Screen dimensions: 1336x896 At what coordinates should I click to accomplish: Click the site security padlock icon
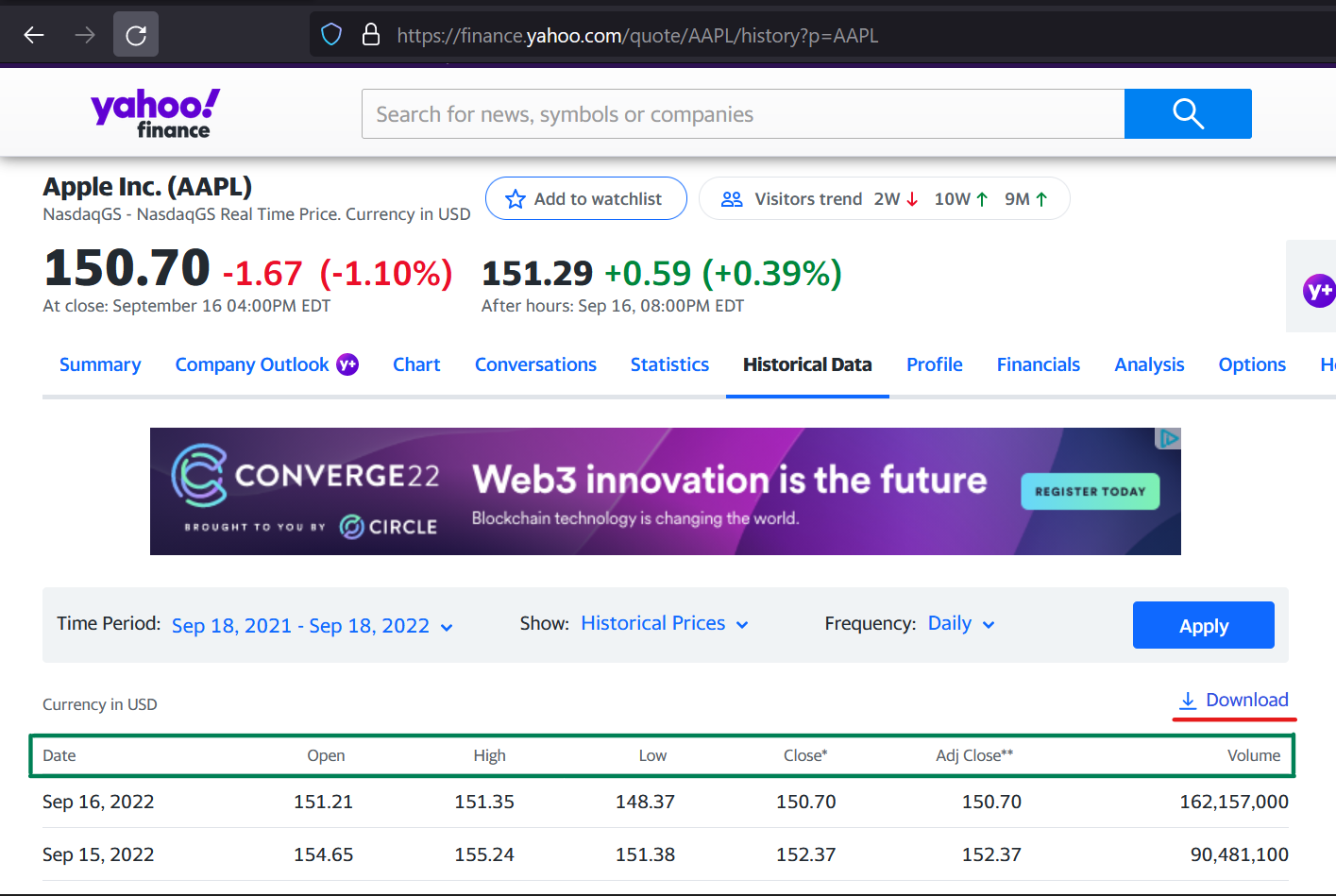pos(371,35)
